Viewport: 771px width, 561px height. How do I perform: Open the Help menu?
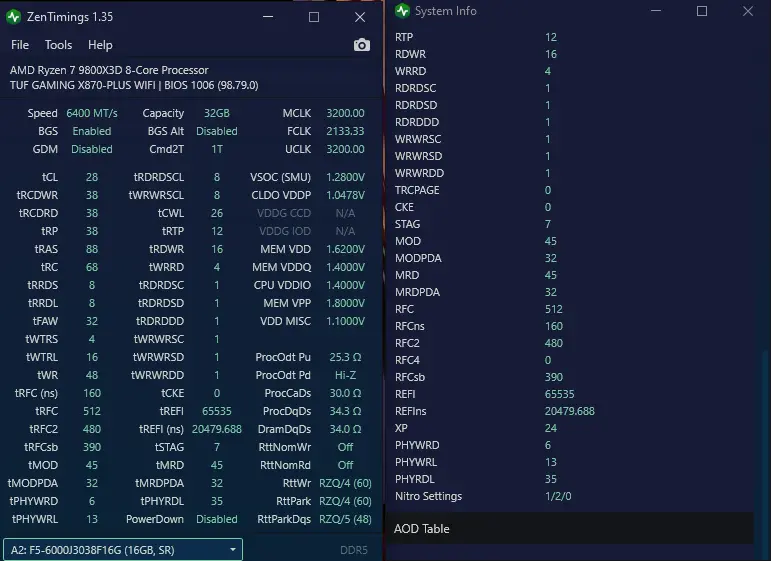click(100, 45)
